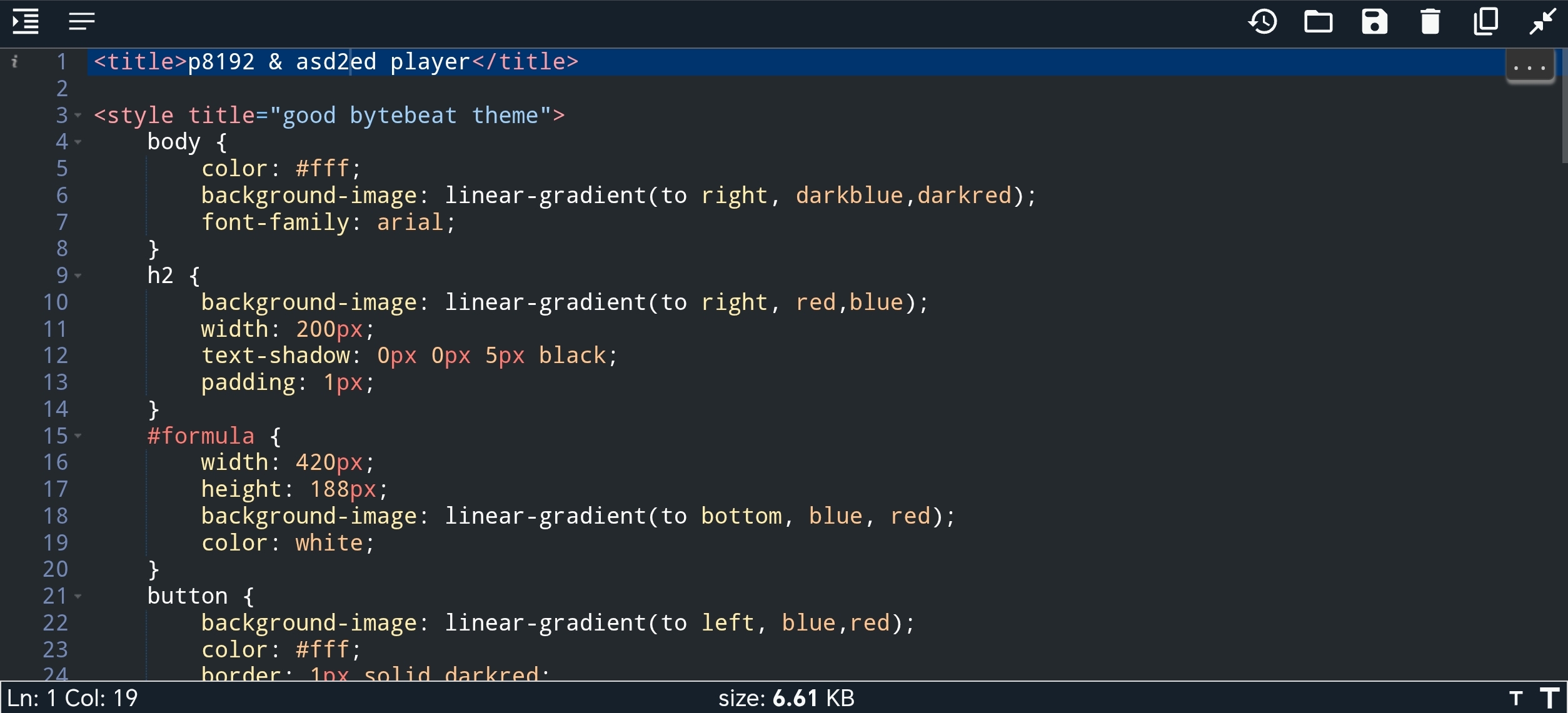Click the indent lines icon top-left
This screenshot has height=713, width=1568.
(x=26, y=22)
